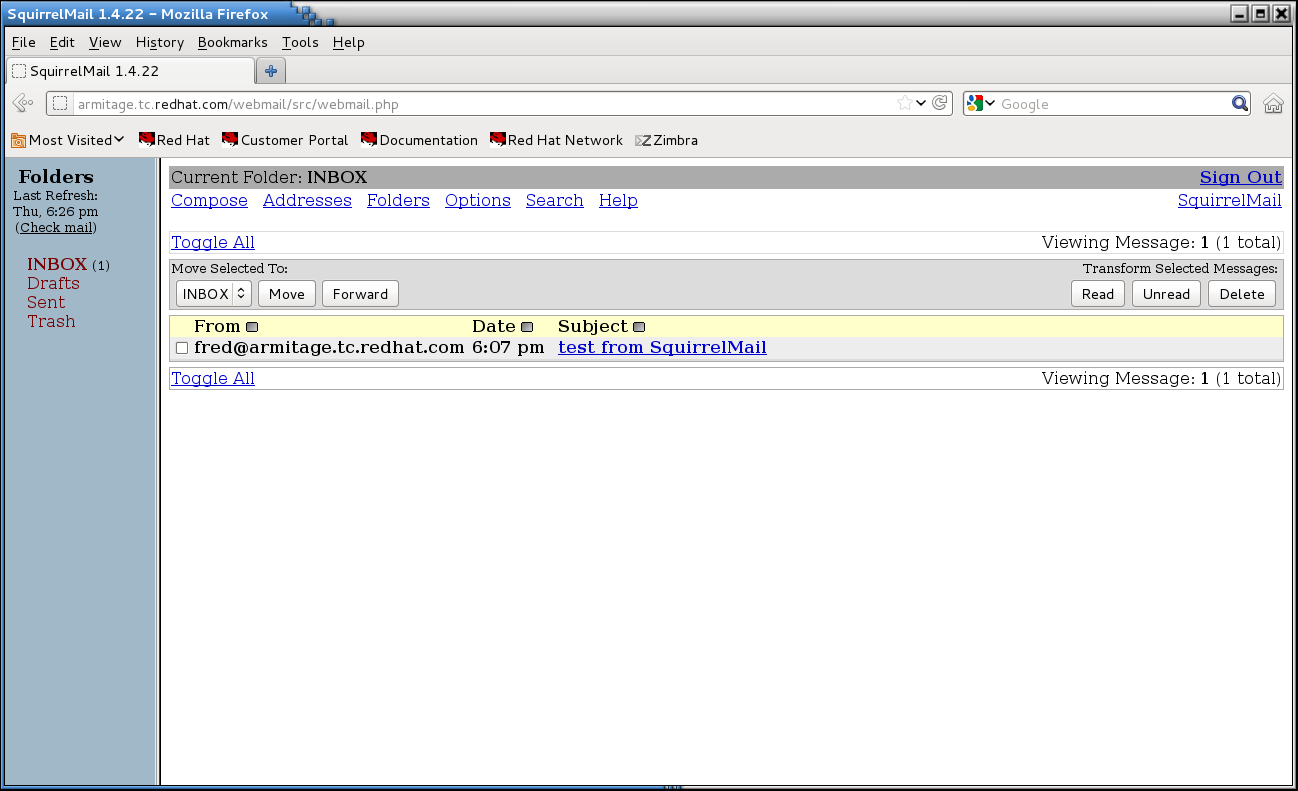Open the Addresses link

point(307,200)
